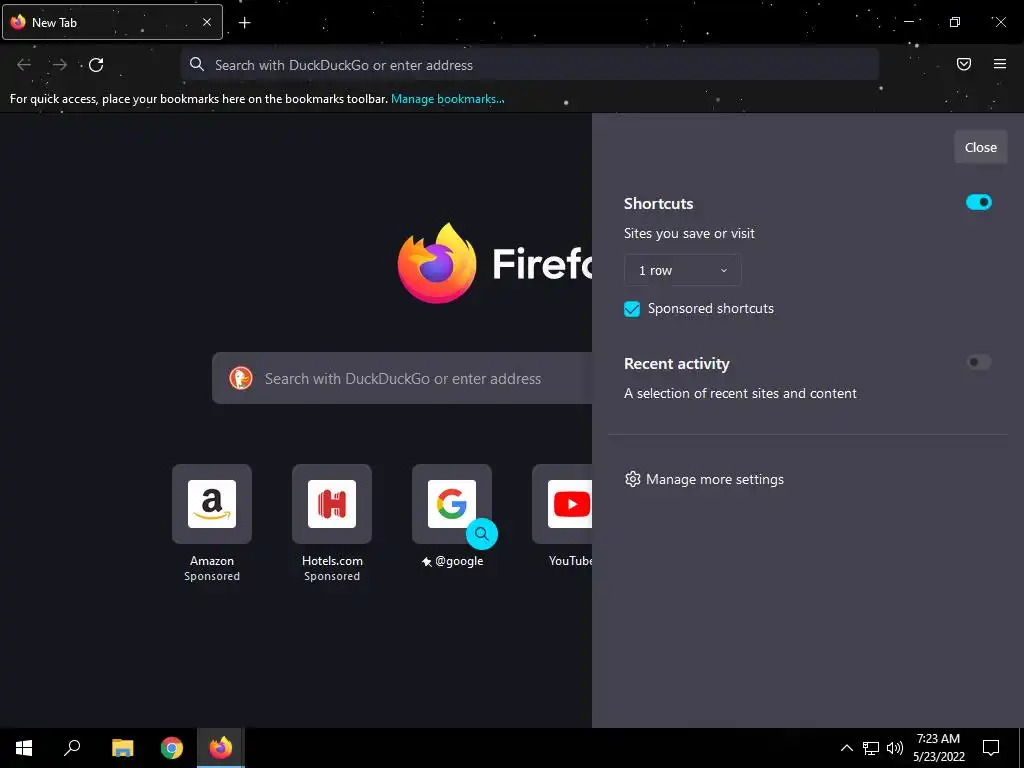
Task: Minimize the Firefox window
Action: tap(908, 22)
